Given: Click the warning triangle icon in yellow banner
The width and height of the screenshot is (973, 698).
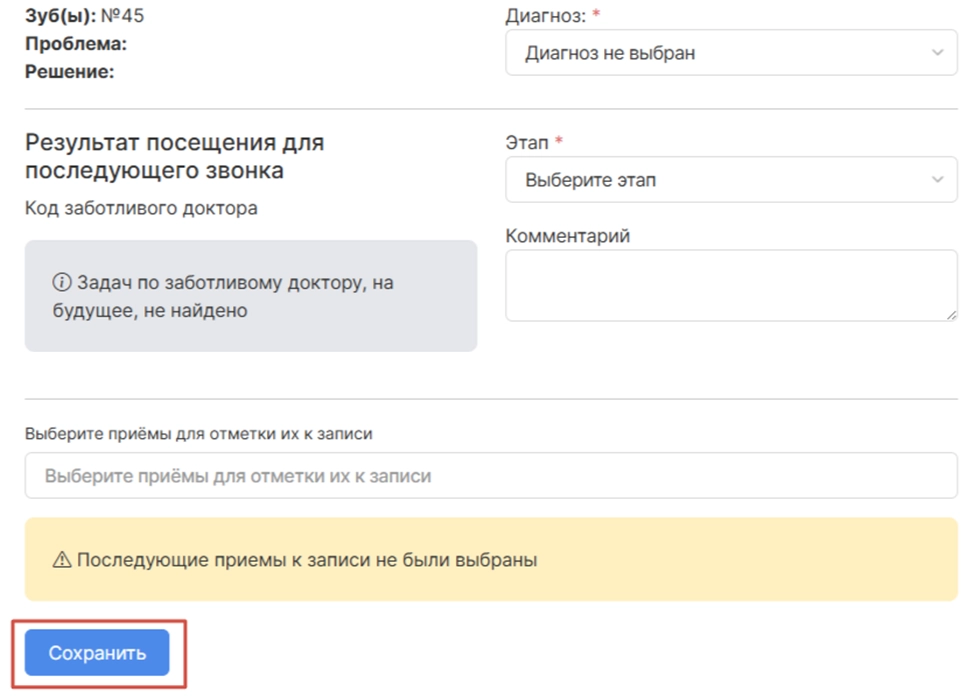Looking at the screenshot, I should point(62,560).
